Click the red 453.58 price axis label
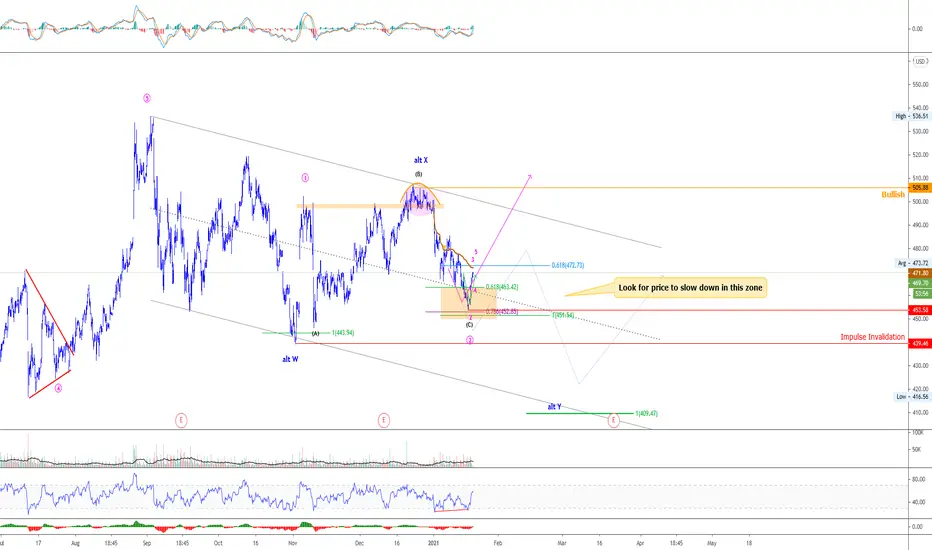This screenshot has height=550, width=932. pyautogui.click(x=920, y=310)
